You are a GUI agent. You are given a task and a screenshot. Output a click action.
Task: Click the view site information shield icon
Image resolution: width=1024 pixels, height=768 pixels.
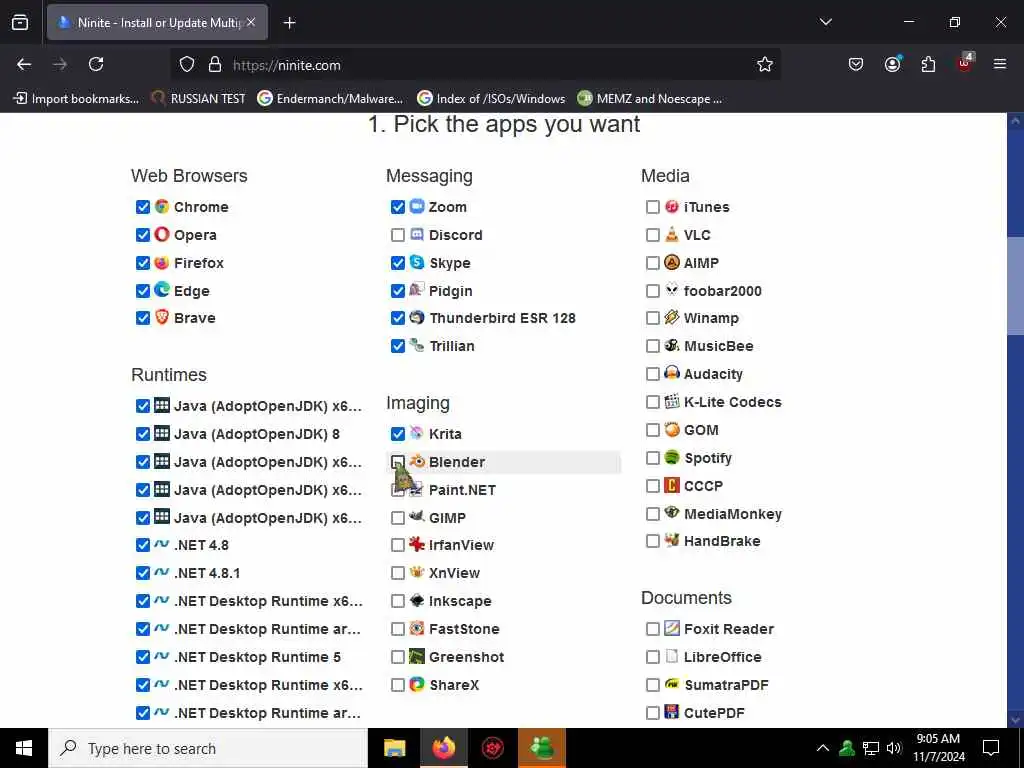tap(187, 64)
